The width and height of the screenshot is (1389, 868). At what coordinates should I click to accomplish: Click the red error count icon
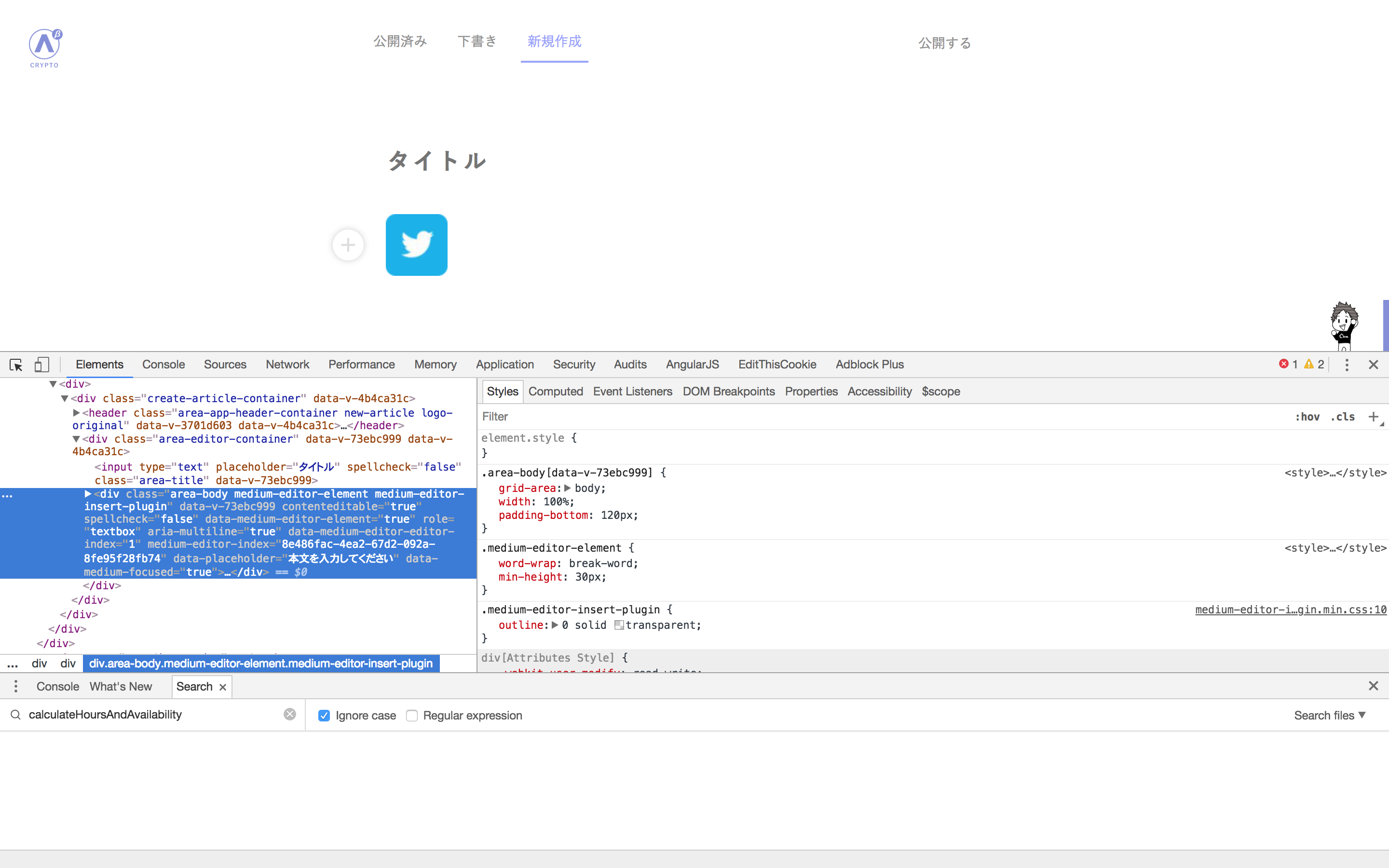pos(1284,364)
